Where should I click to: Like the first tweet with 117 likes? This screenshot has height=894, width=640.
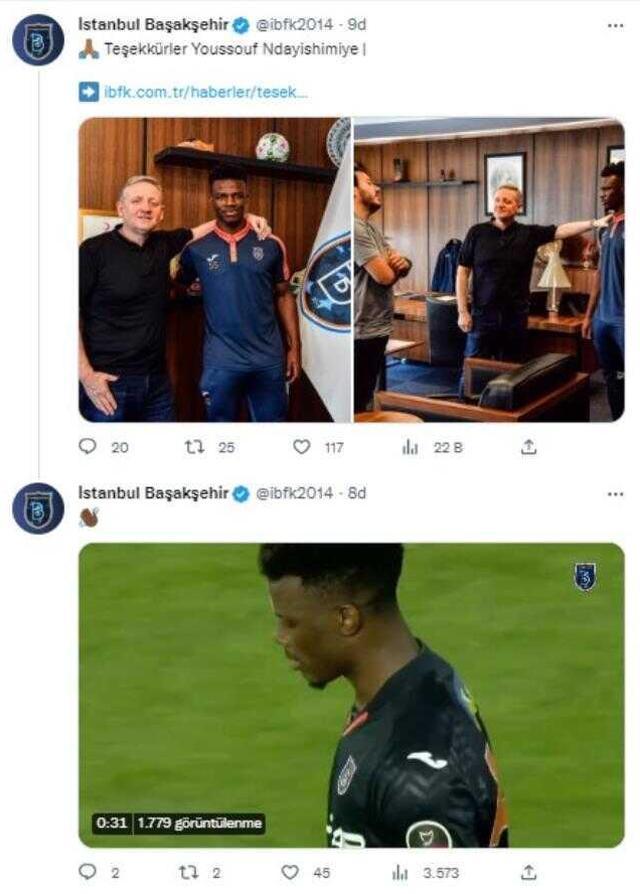pyautogui.click(x=301, y=447)
